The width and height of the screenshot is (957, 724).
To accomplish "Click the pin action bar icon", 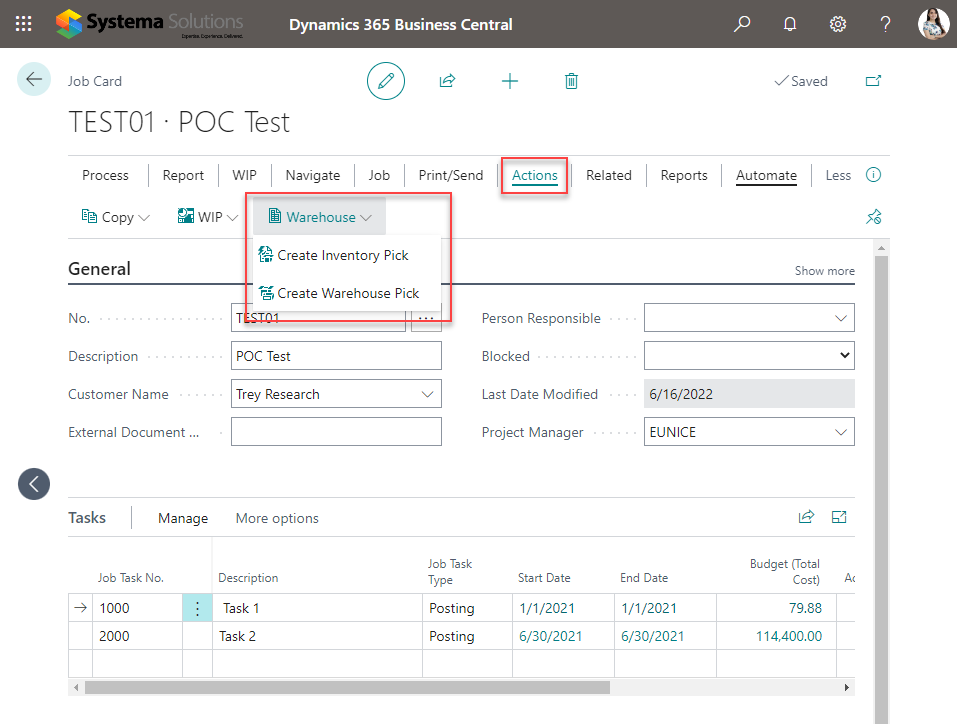I will 873,217.
